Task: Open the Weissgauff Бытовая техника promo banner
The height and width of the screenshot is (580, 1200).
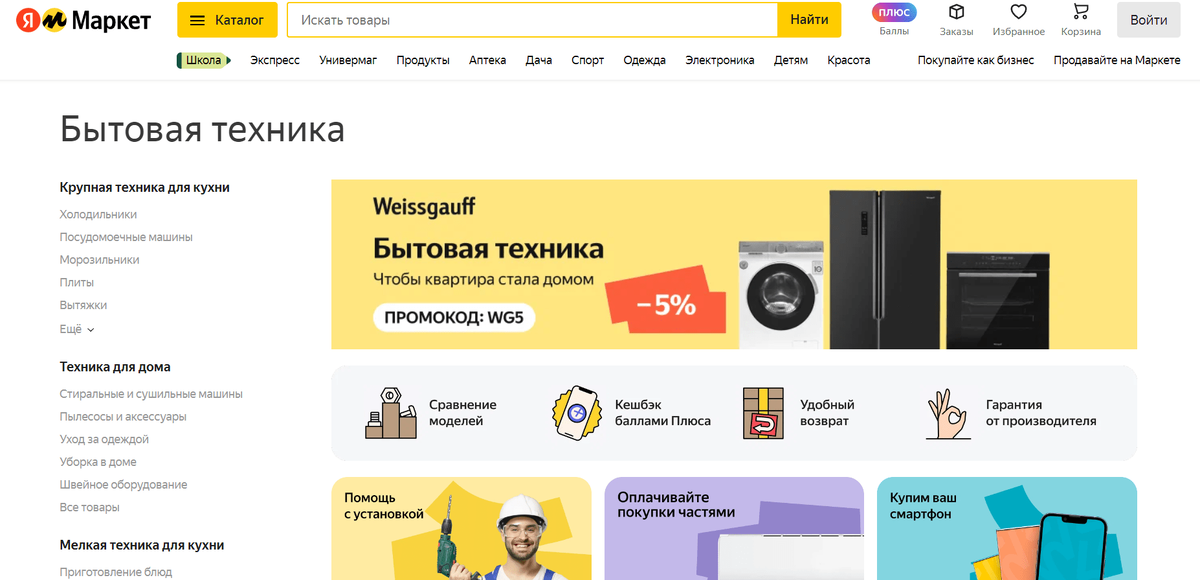Action: [x=734, y=264]
